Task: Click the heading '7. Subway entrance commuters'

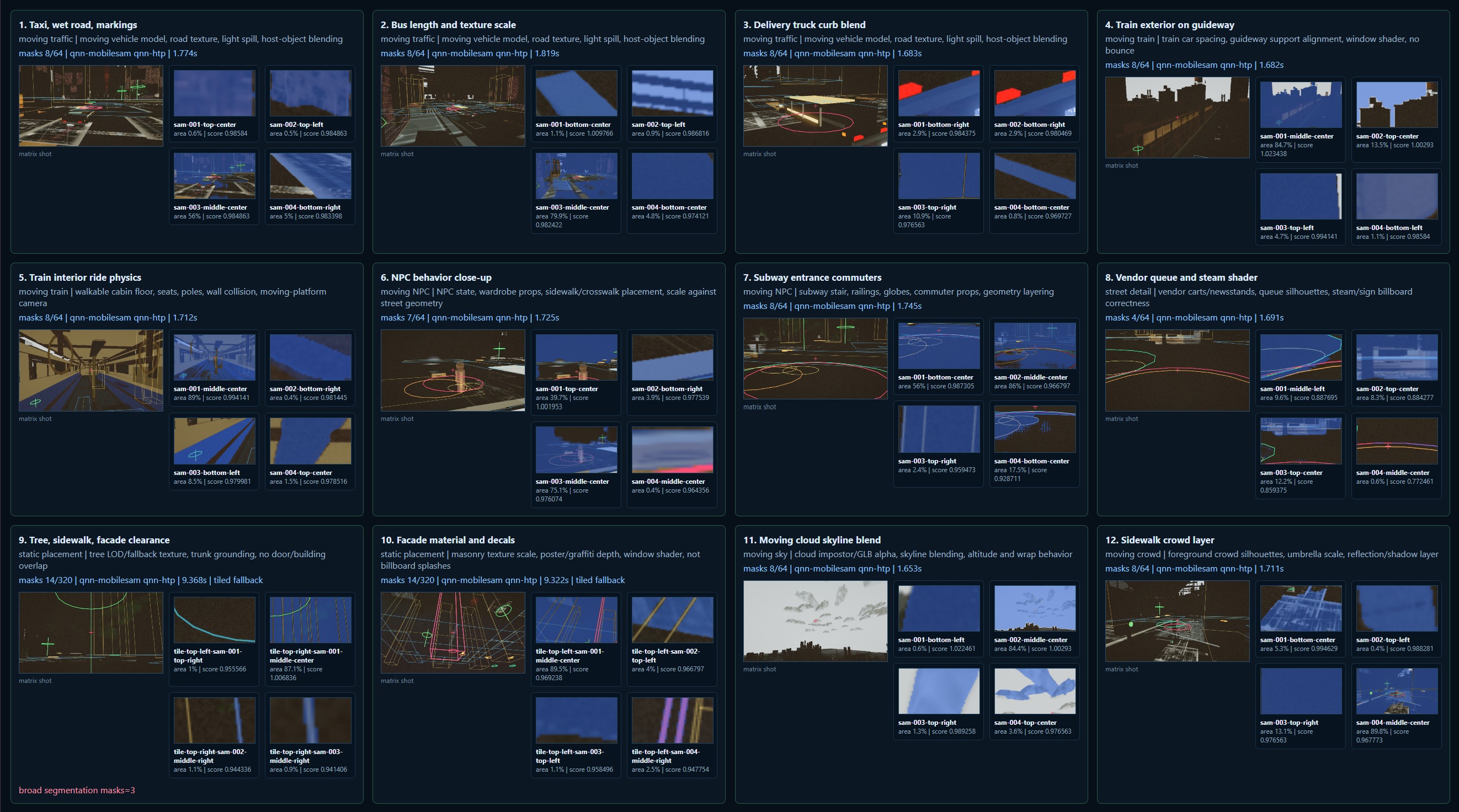Action: click(x=812, y=277)
